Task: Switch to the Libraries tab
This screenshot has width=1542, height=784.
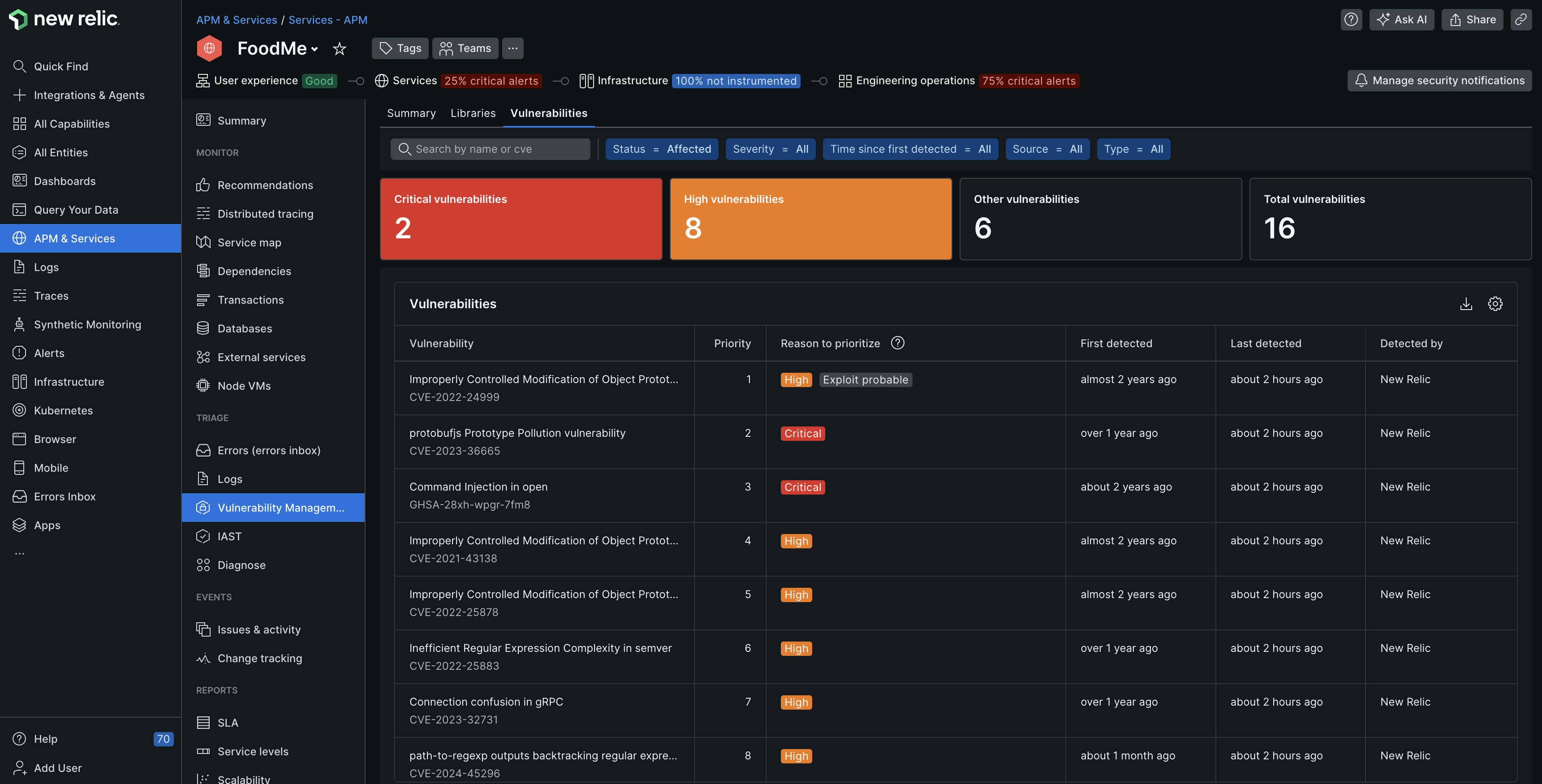Action: click(x=473, y=113)
